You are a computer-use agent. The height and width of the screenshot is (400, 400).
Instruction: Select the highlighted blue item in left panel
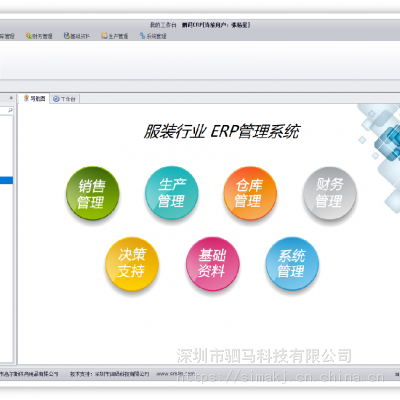point(6,180)
